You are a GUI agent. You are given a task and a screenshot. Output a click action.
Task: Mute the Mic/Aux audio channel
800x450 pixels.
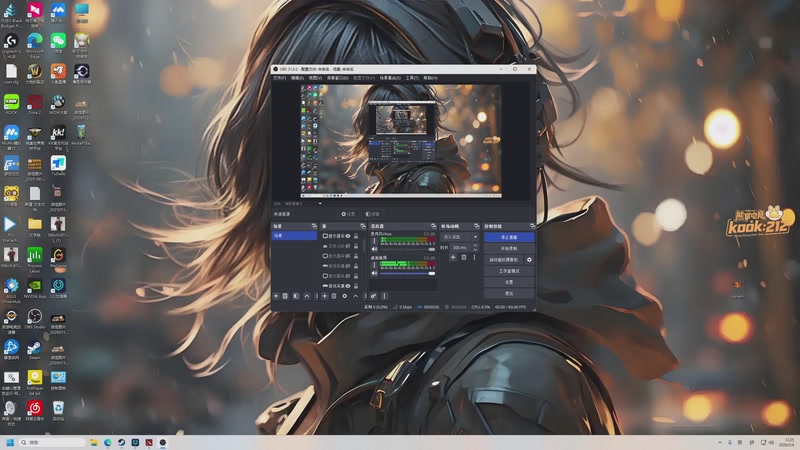[374, 249]
